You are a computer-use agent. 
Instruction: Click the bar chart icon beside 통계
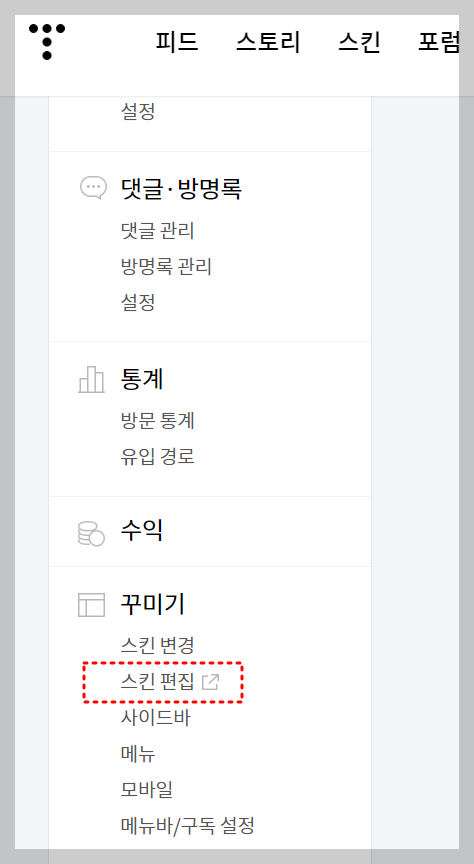pyautogui.click(x=91, y=379)
